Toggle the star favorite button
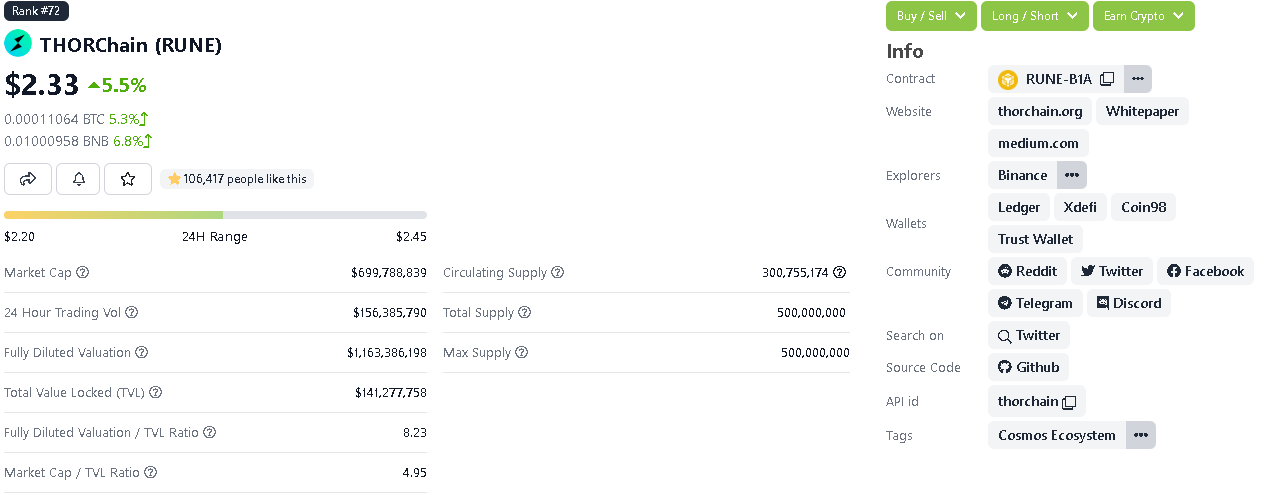 click(x=128, y=179)
